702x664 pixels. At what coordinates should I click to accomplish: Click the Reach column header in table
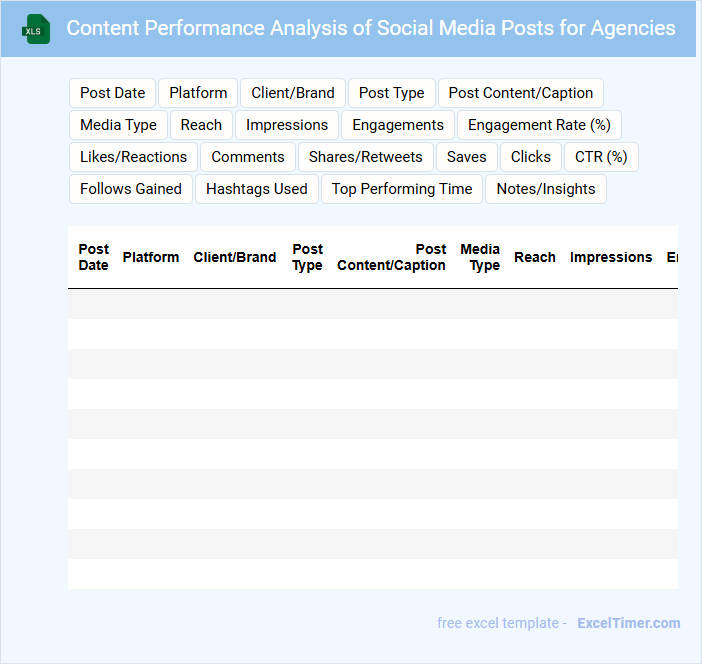click(x=535, y=257)
